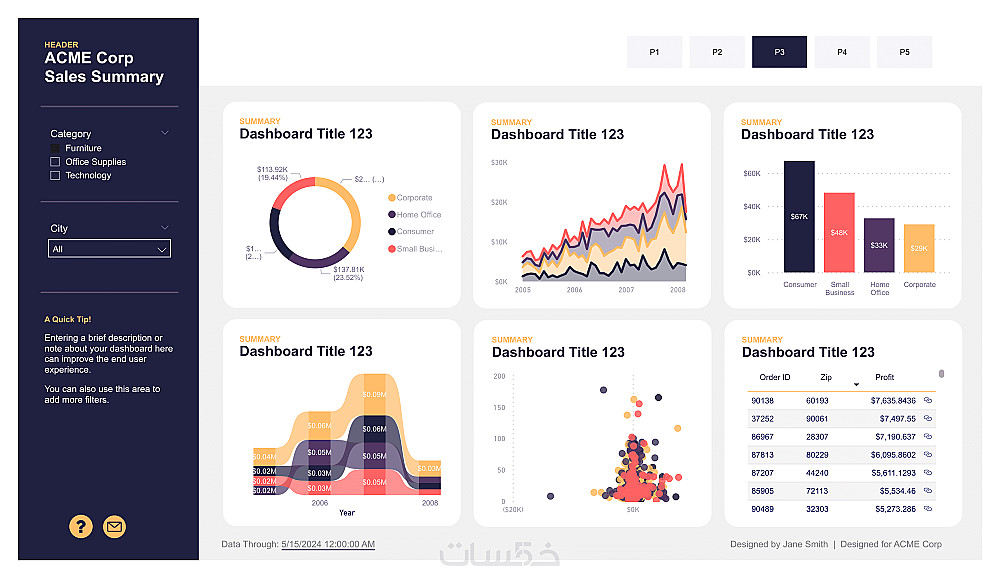The width and height of the screenshot is (1000, 578).
Task: Tick the Furniture checkbox
Action: (x=55, y=148)
